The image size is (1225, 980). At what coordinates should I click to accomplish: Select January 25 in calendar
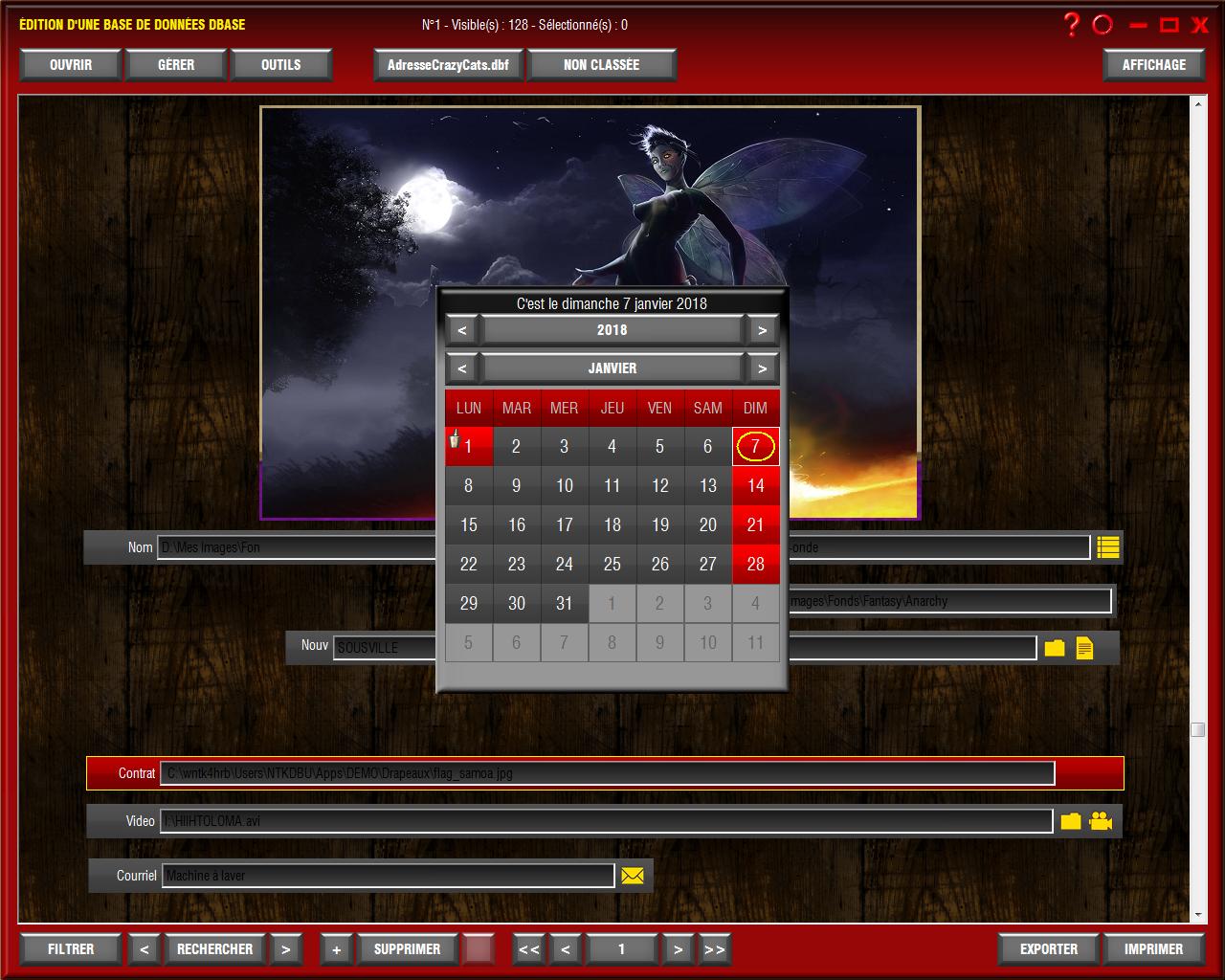pyautogui.click(x=612, y=565)
